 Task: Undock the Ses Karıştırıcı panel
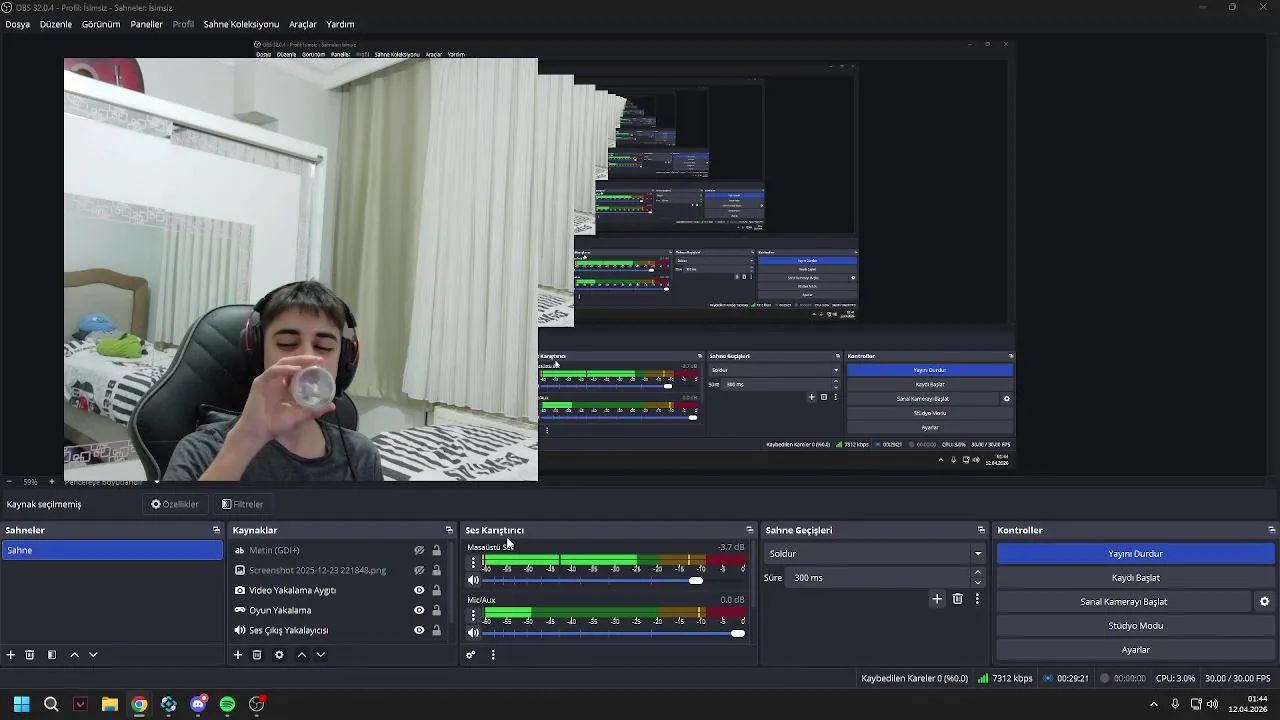tap(750, 530)
